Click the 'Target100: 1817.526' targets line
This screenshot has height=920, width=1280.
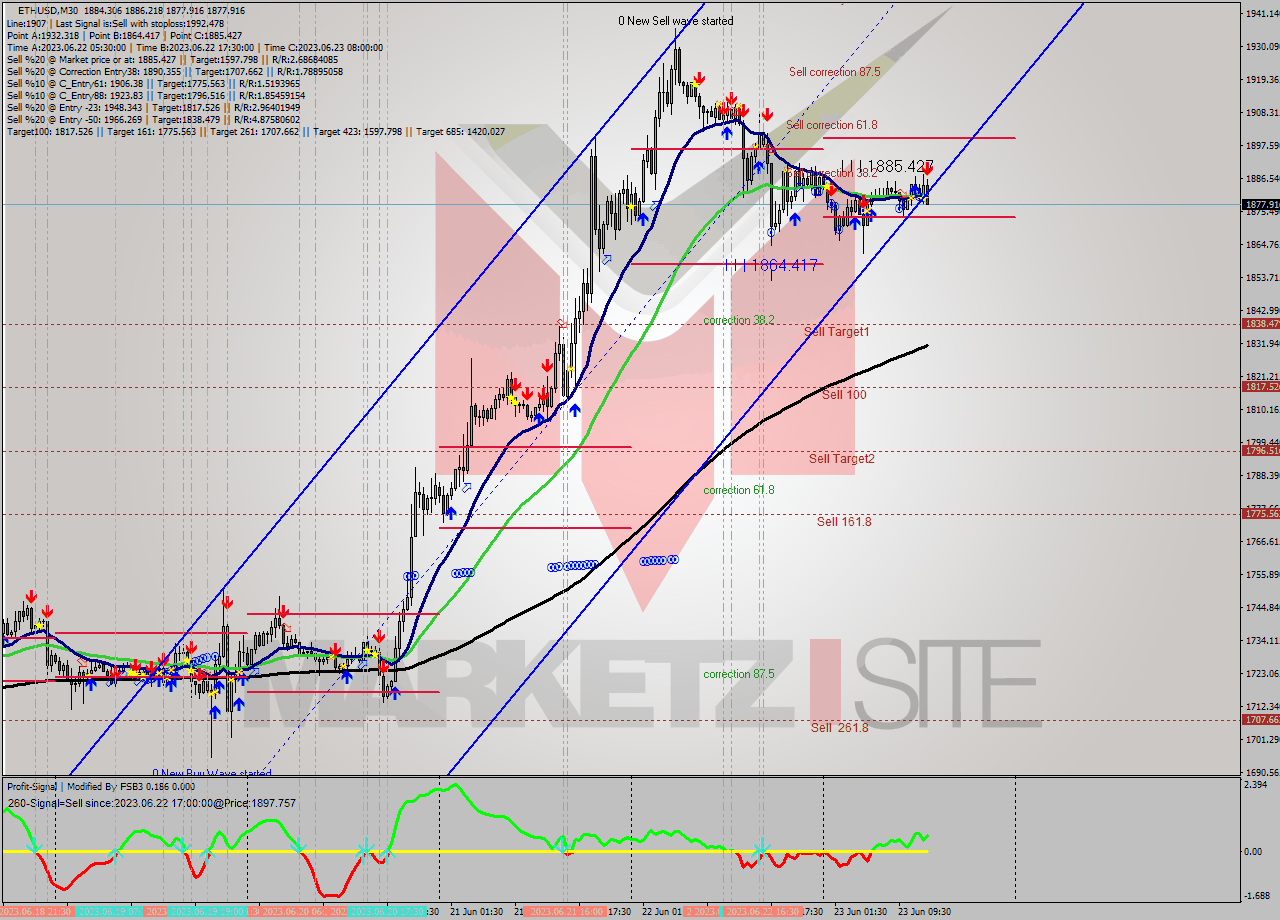[255, 132]
